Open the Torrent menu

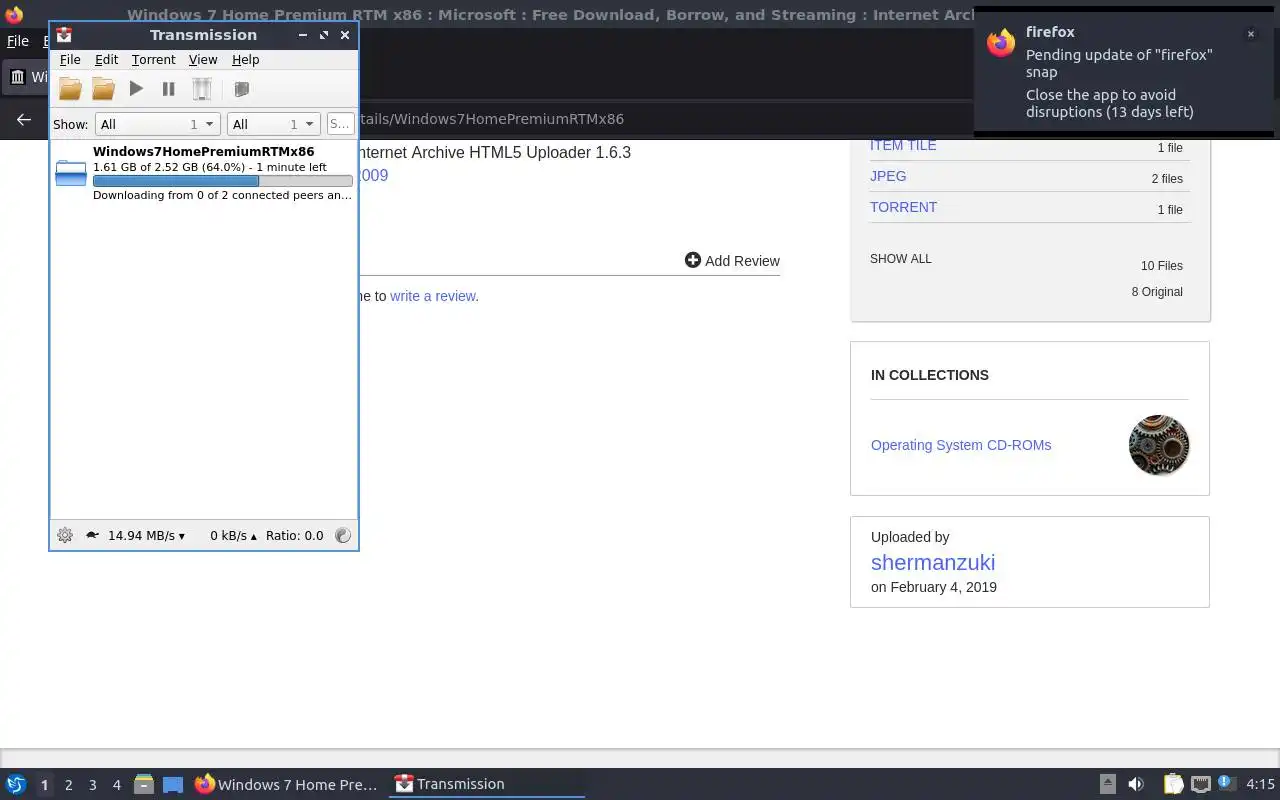point(153,60)
